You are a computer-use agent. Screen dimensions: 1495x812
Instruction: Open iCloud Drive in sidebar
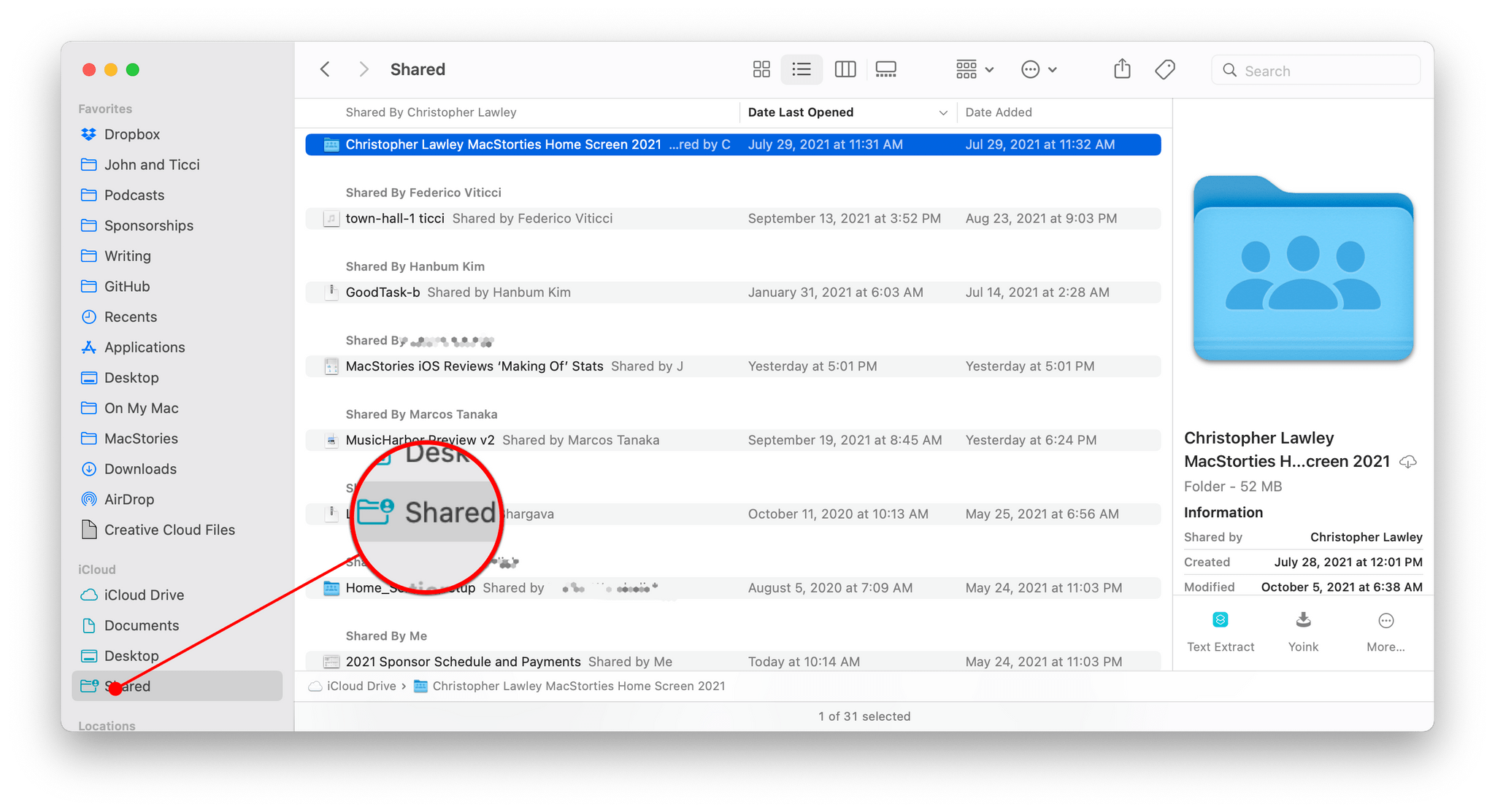tap(177, 595)
